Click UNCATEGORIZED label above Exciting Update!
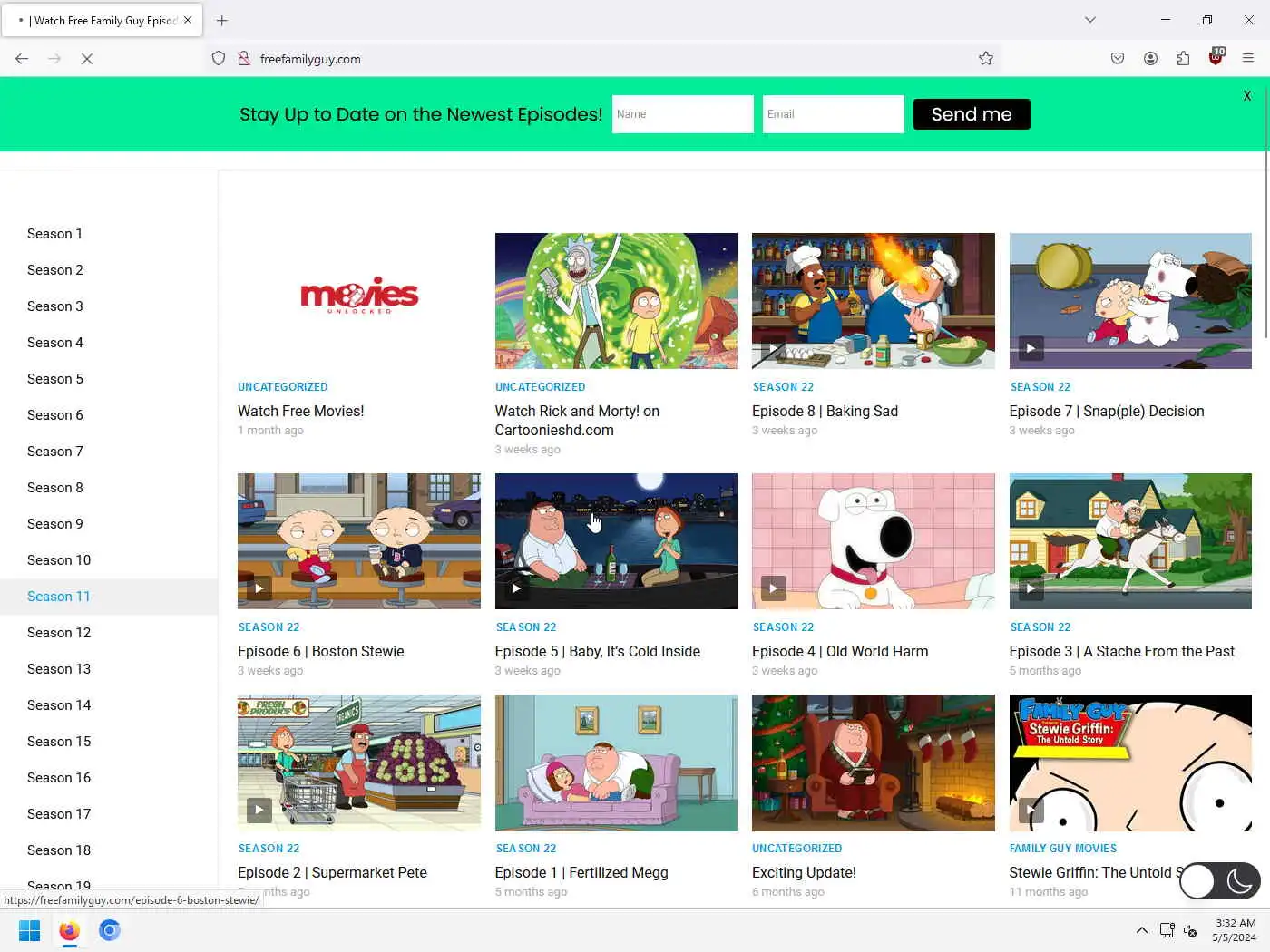 coord(797,849)
